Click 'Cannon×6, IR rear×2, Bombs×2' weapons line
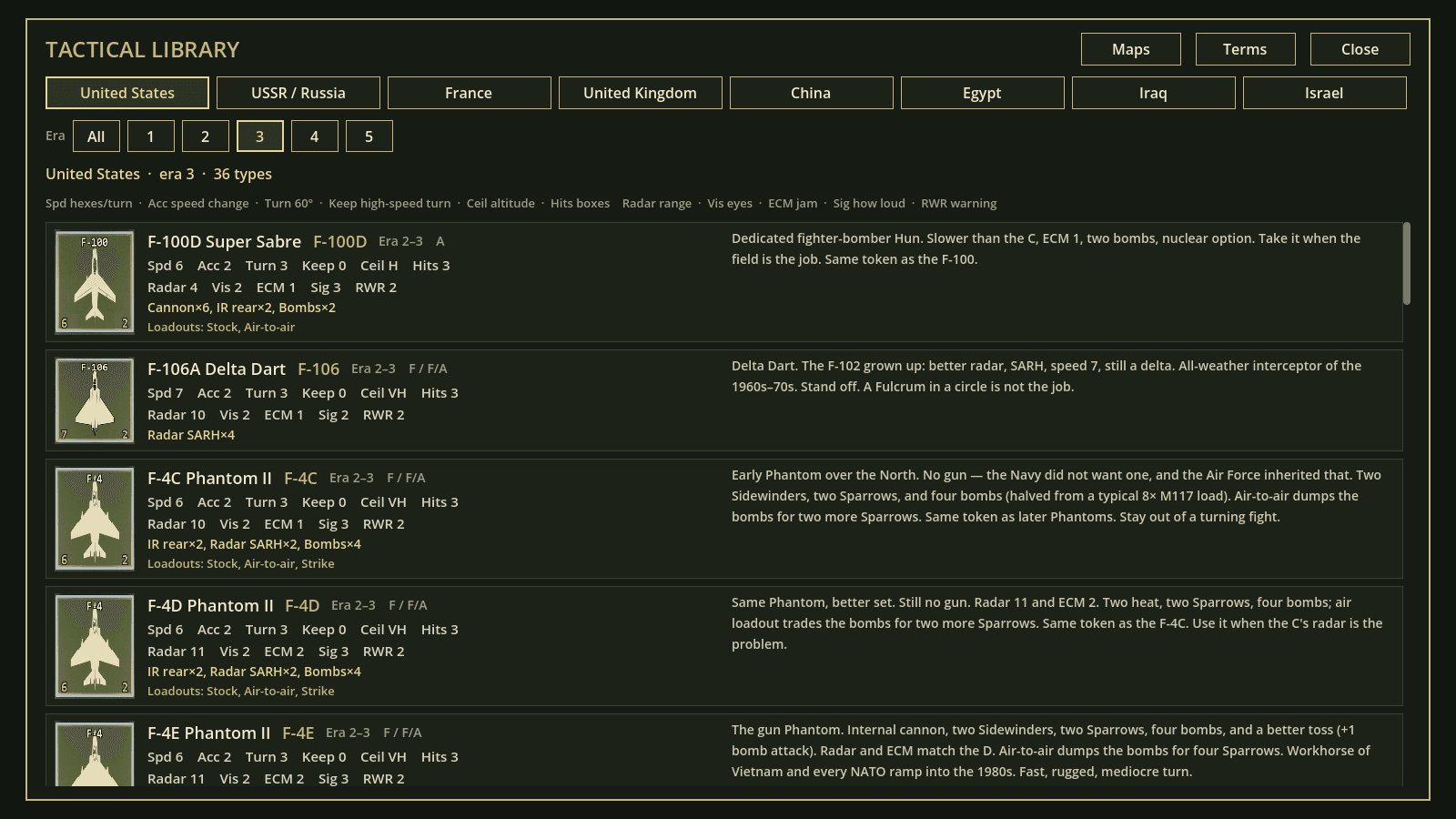The width and height of the screenshot is (1456, 819). pos(241,308)
